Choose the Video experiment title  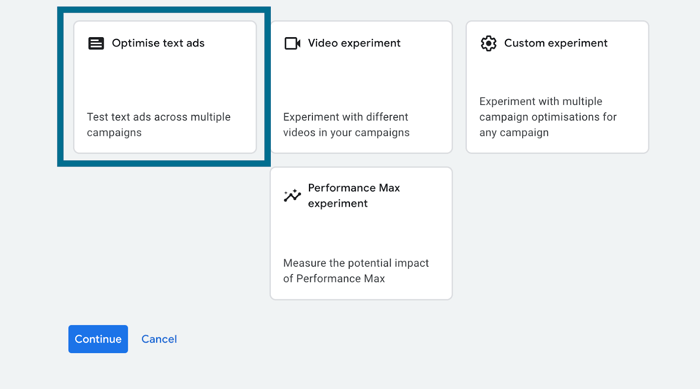354,43
